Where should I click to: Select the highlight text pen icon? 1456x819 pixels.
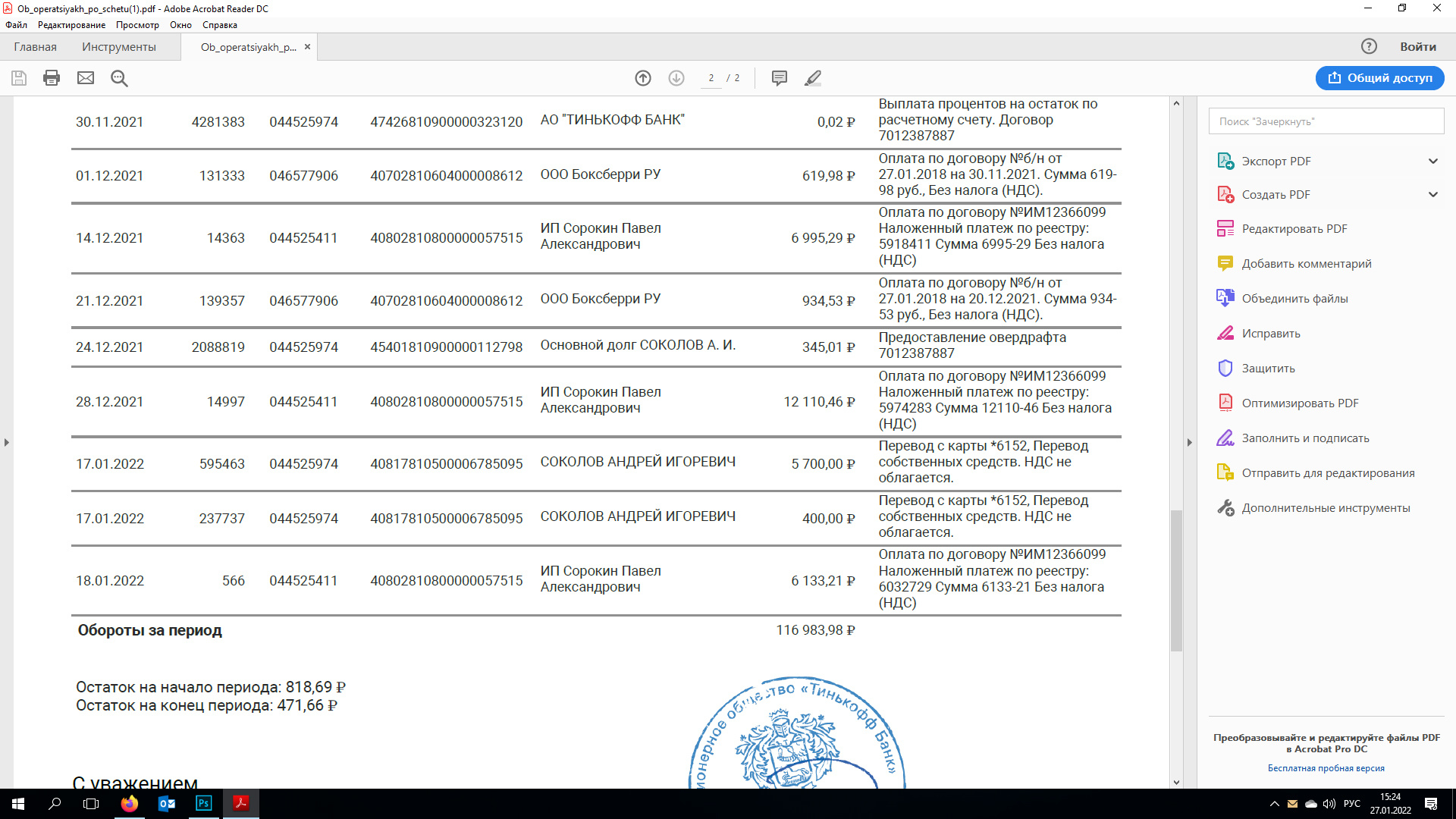pos(813,78)
